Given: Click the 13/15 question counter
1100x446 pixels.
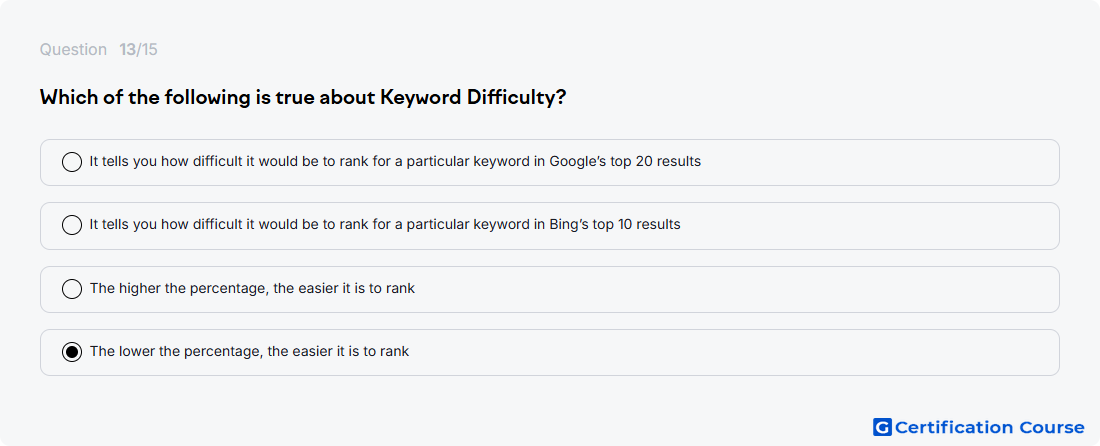Looking at the screenshot, I should point(138,50).
